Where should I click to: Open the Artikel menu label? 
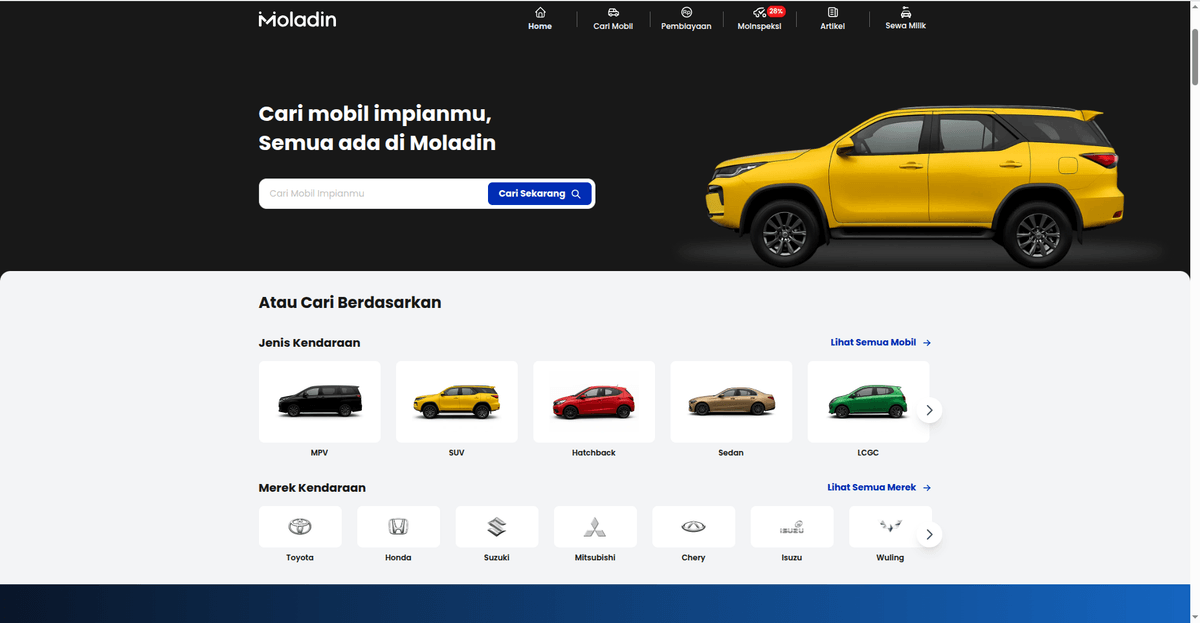[x=832, y=26]
